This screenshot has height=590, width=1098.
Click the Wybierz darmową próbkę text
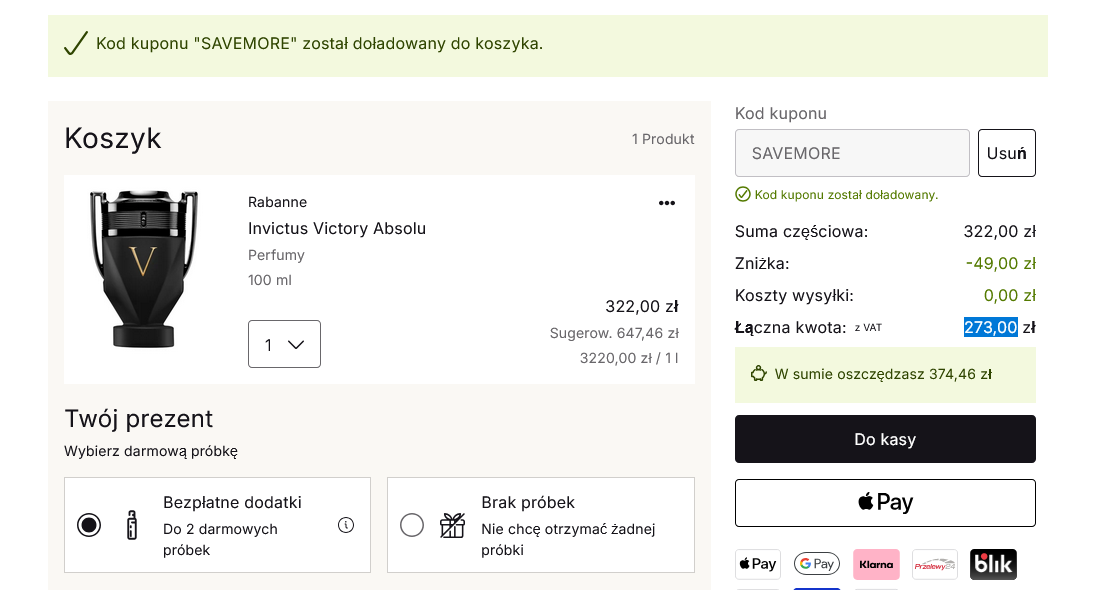[x=151, y=451]
